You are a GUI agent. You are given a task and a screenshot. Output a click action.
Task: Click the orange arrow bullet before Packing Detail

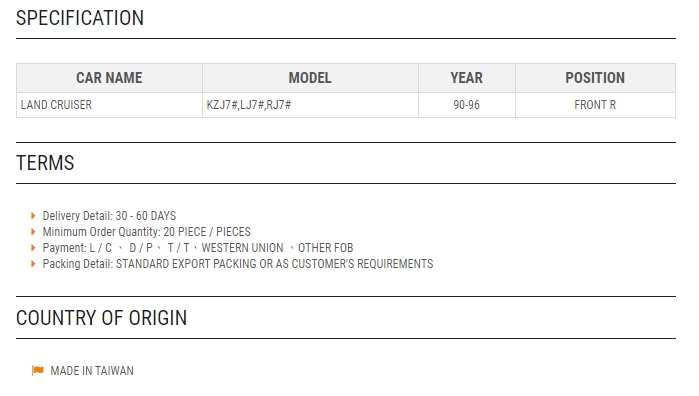click(33, 264)
